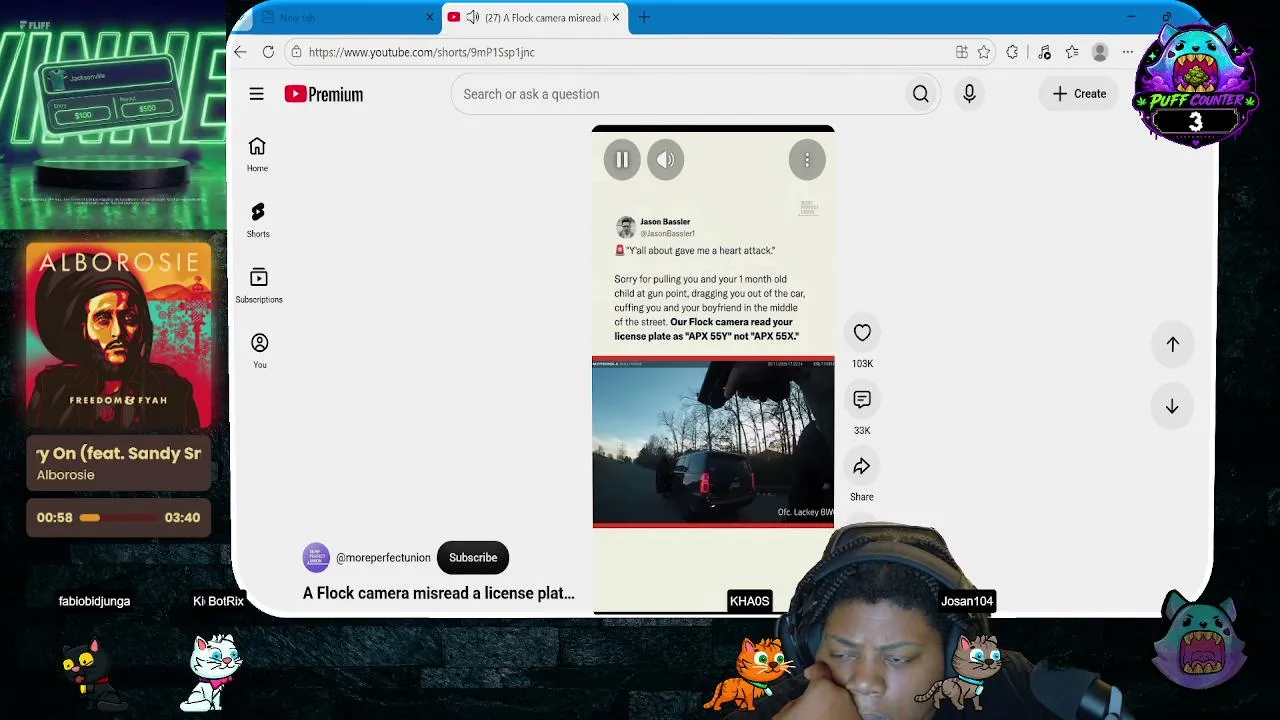1280x720 pixels.
Task: Open the Create menu
Action: pyautogui.click(x=1080, y=94)
